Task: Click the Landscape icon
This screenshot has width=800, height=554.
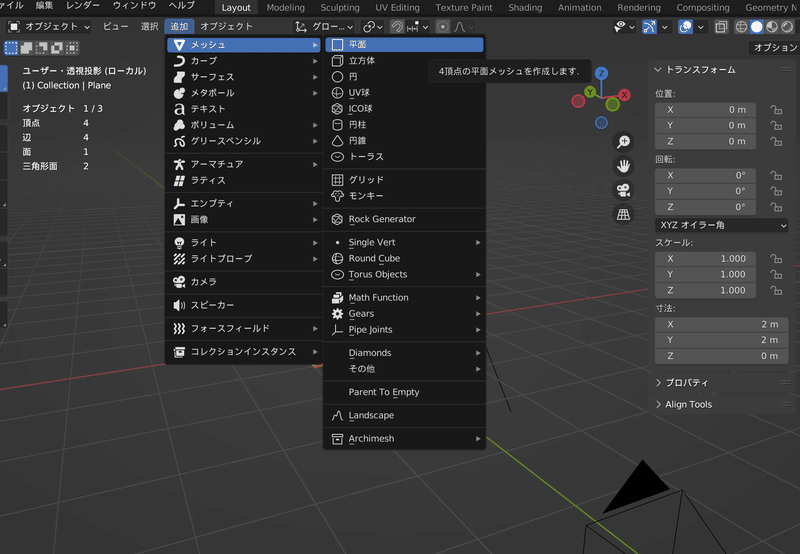Action: coord(337,416)
